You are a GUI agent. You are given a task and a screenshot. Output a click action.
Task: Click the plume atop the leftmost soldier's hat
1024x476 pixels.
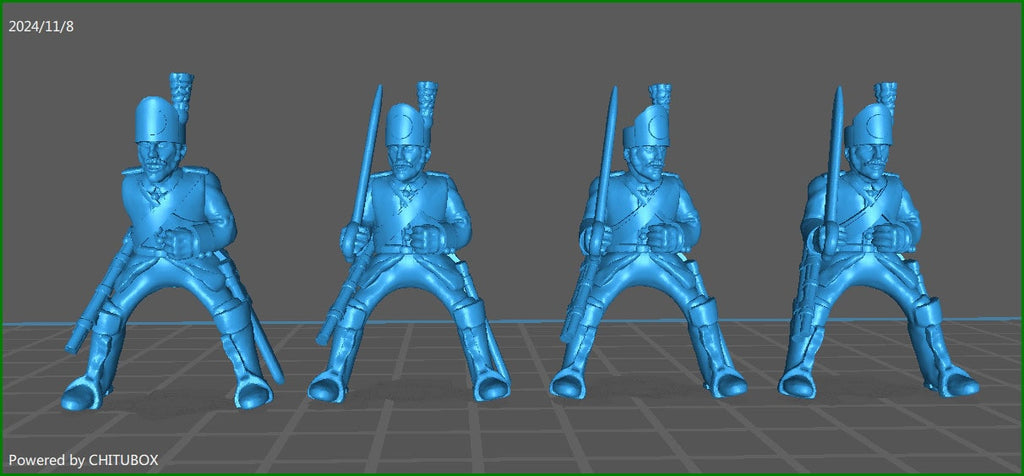(182, 90)
